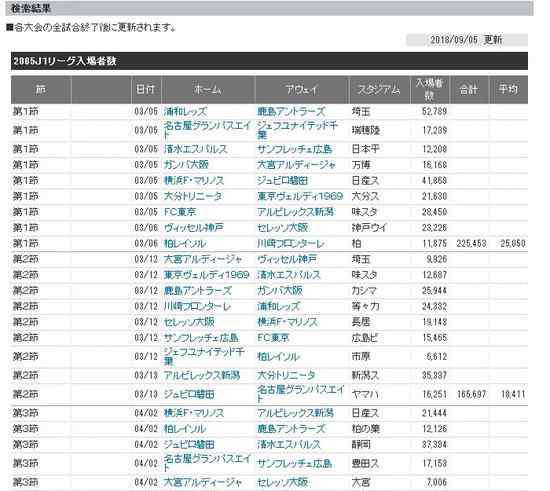550x491 pixels.
Task: Open 川崎フロンターレ away link in 11,875 row
Action: coord(291,243)
